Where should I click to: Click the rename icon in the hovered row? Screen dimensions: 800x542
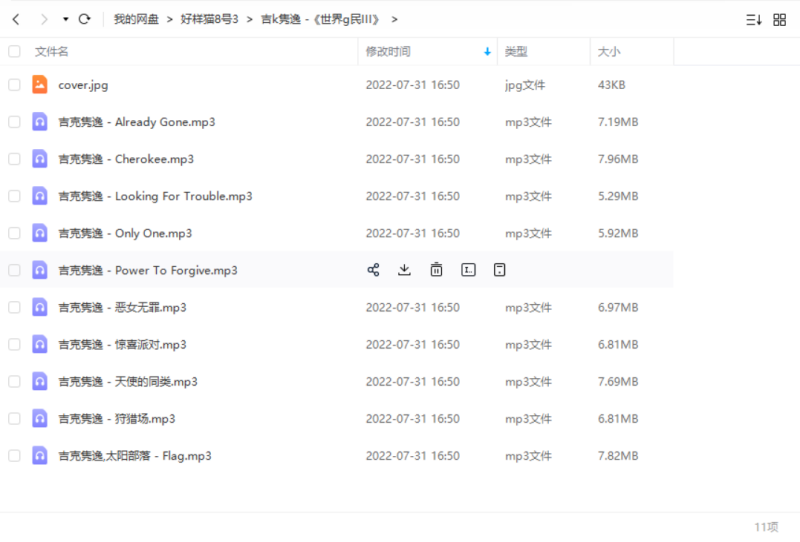coord(468,270)
